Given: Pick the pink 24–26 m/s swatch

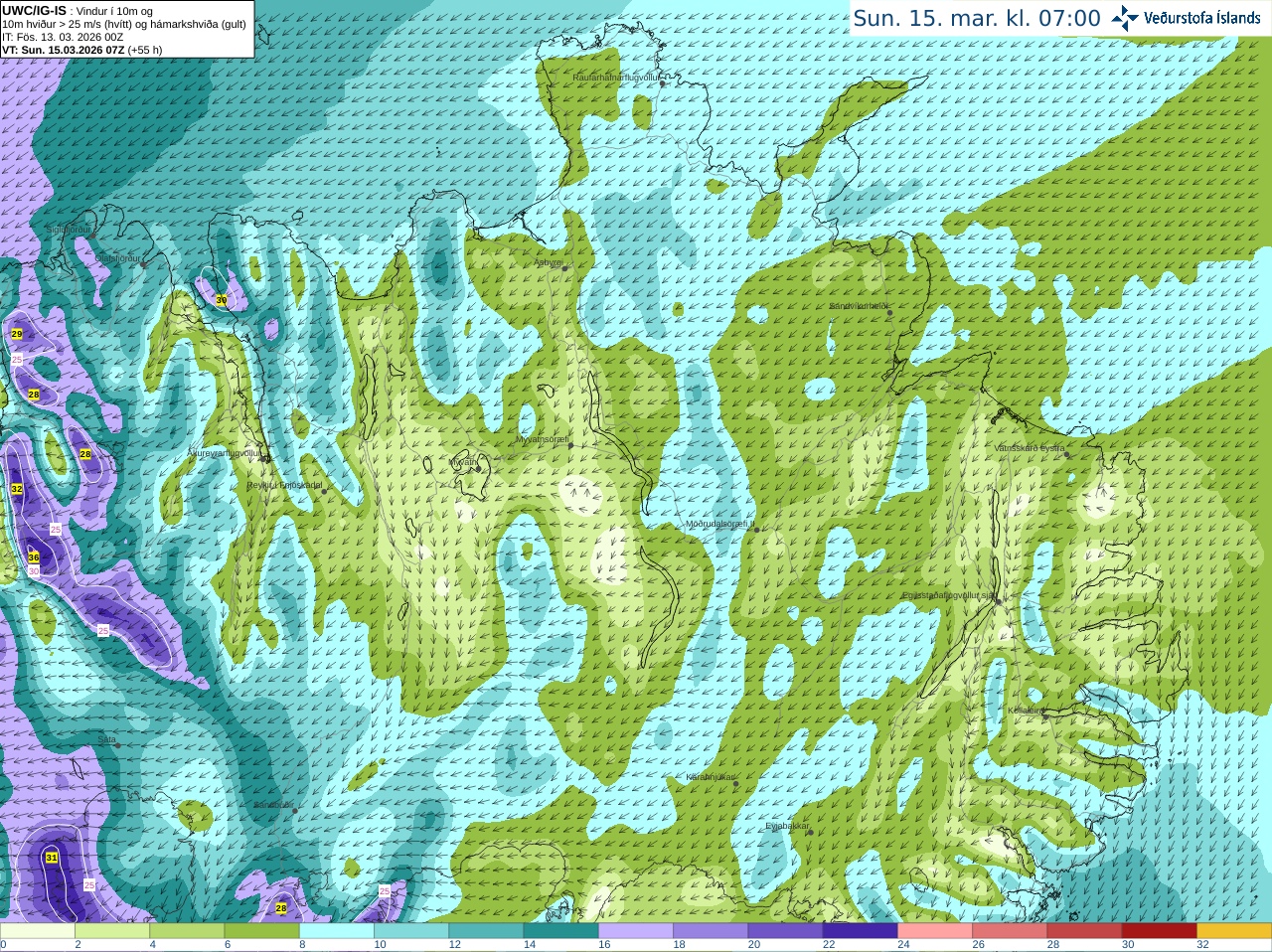Looking at the screenshot, I should point(935,931).
